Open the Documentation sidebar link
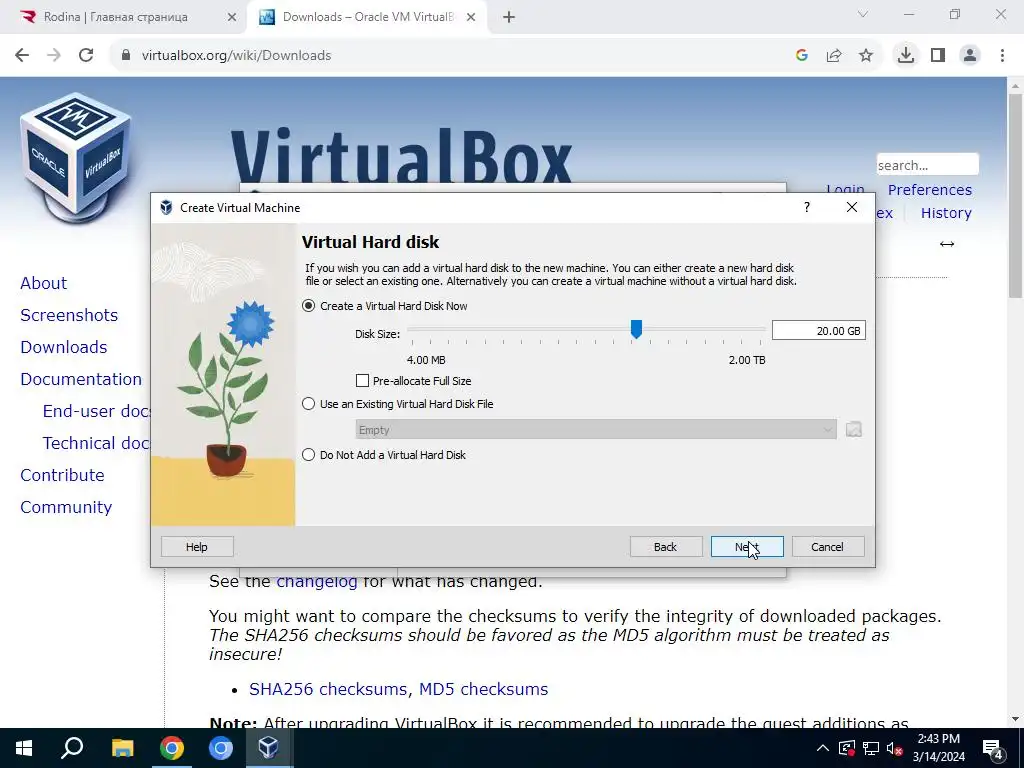Screen dimensions: 1024x768 [81, 379]
